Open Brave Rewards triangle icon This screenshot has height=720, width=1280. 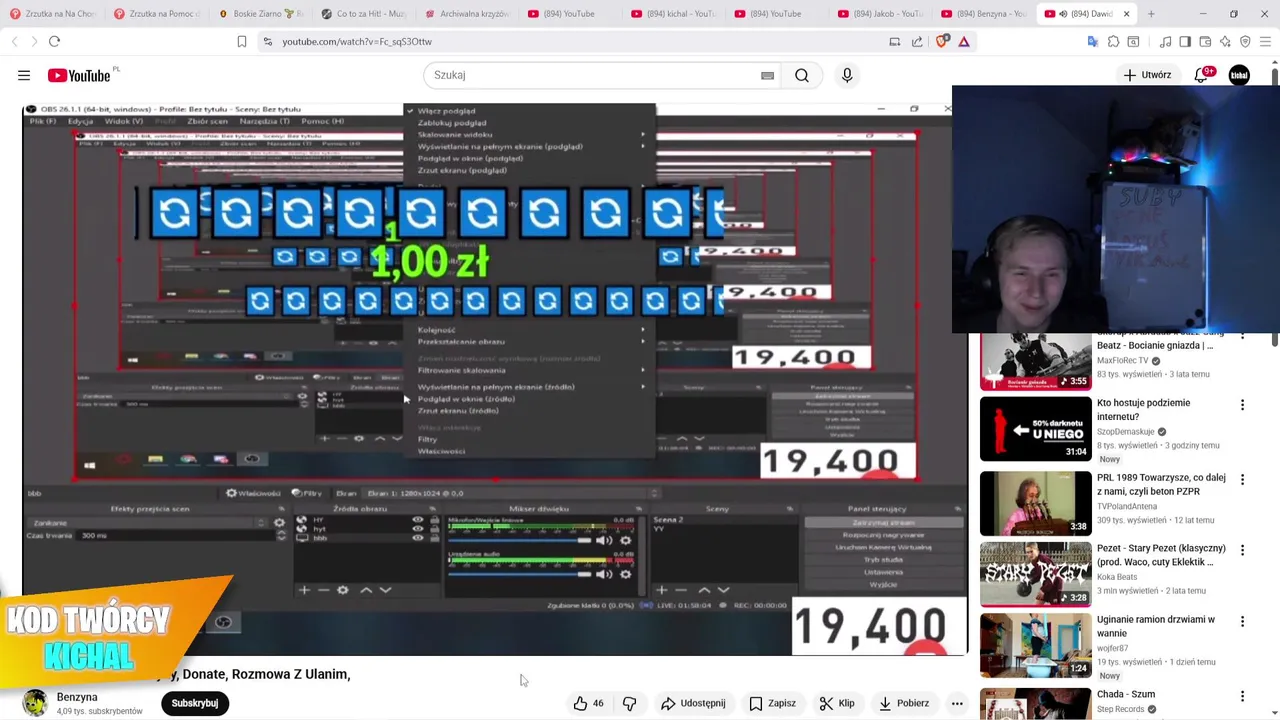coord(964,41)
